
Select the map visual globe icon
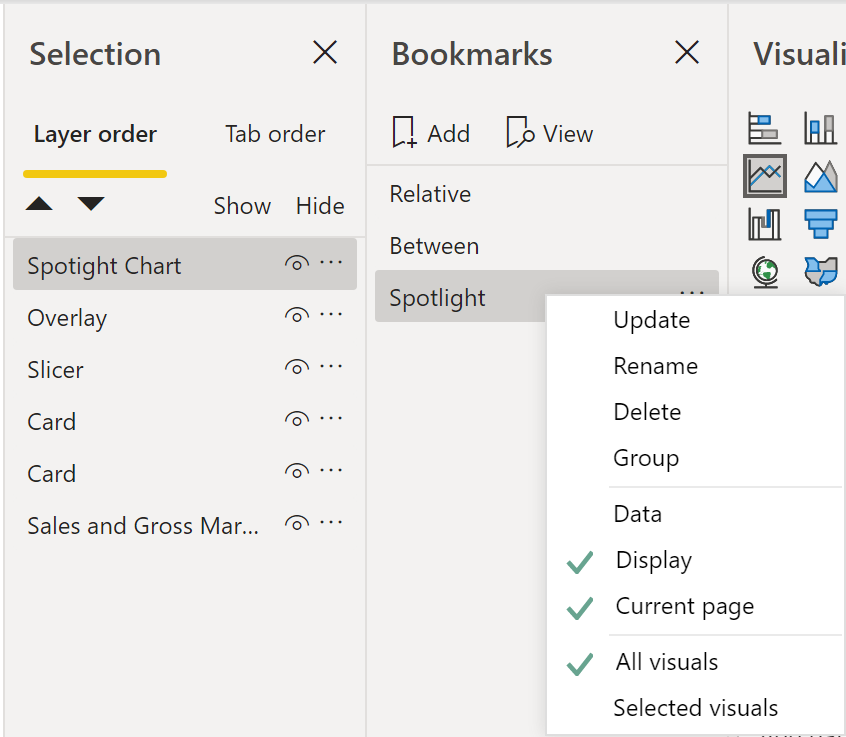pos(765,270)
